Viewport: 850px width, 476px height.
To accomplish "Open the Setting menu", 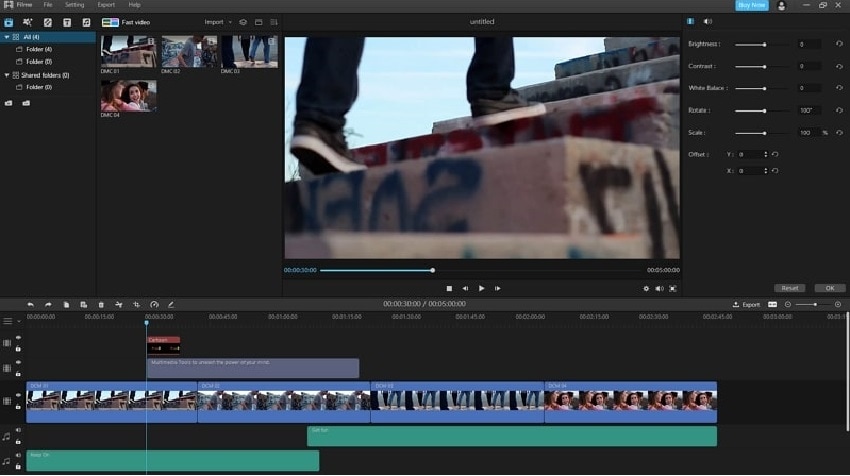I will (x=74, y=5).
